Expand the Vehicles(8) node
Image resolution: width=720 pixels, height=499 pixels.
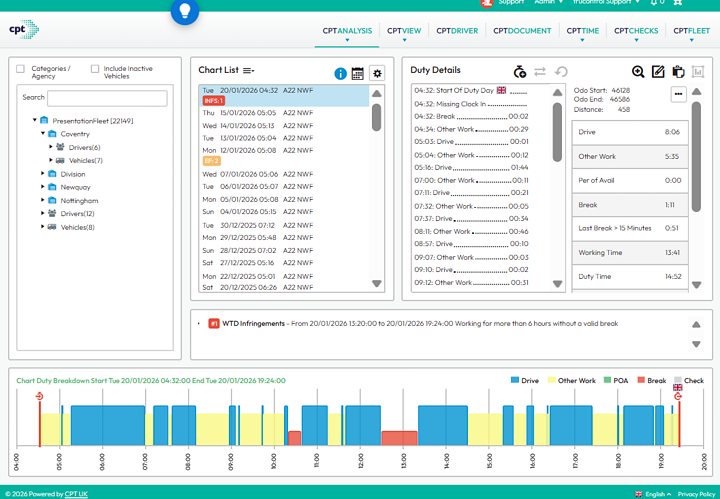42,226
